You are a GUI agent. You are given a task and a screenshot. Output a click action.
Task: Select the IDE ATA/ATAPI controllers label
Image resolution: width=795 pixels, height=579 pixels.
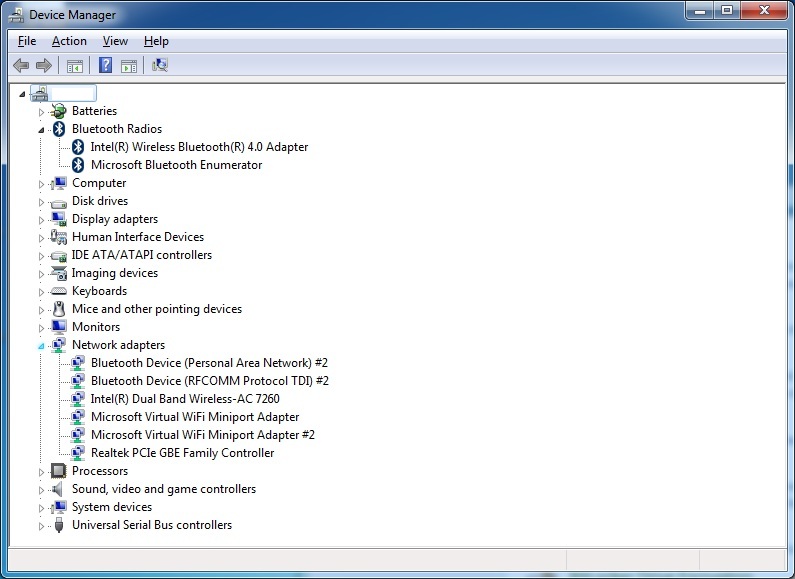tap(141, 255)
